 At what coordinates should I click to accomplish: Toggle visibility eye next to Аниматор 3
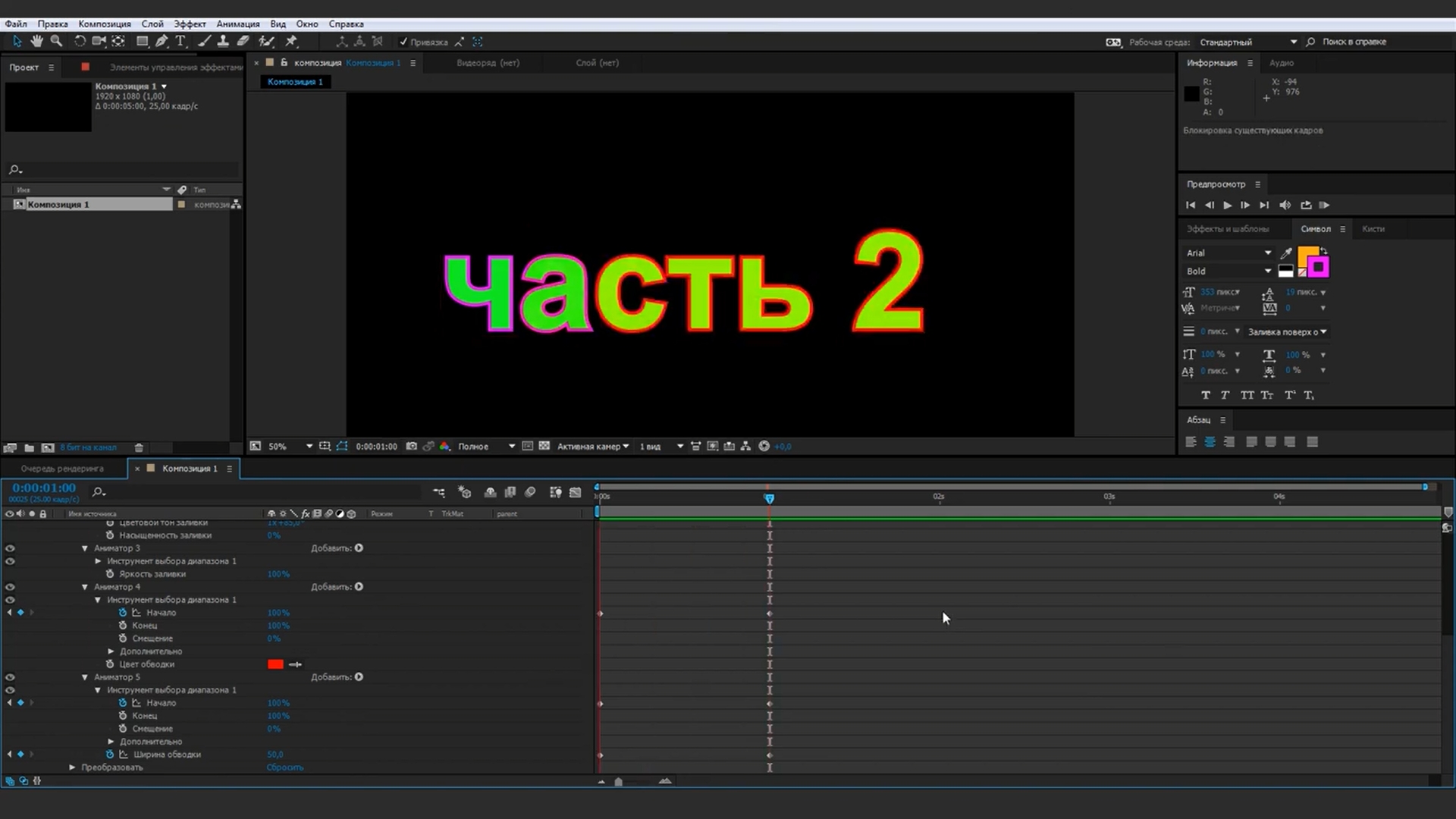pos(10,548)
